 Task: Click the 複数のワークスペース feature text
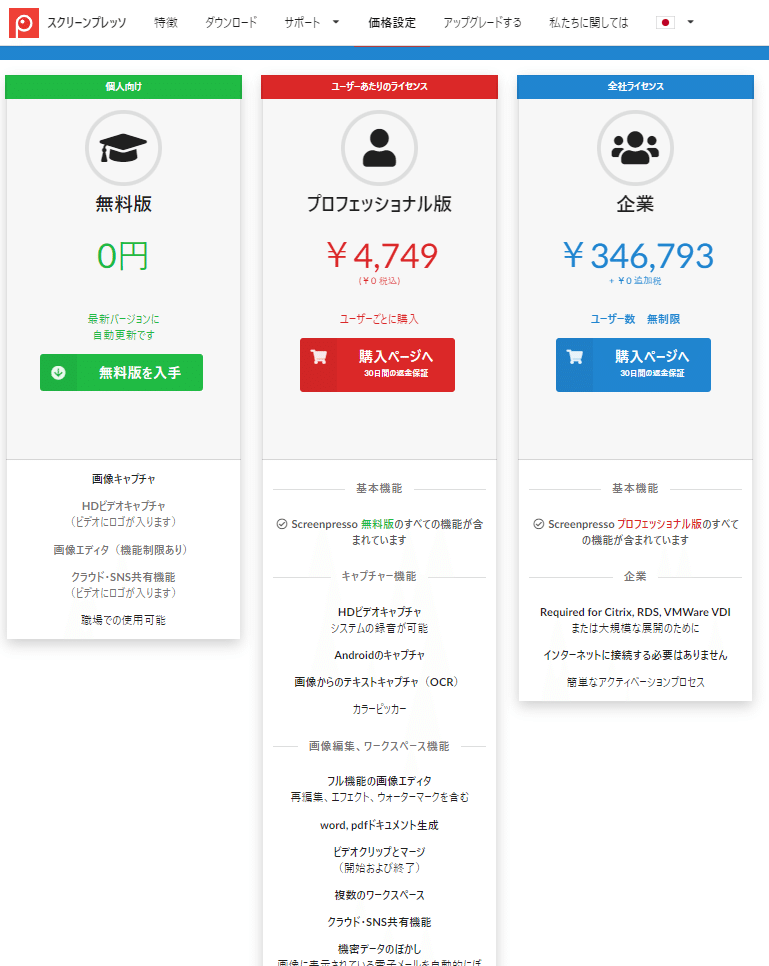coord(379,895)
